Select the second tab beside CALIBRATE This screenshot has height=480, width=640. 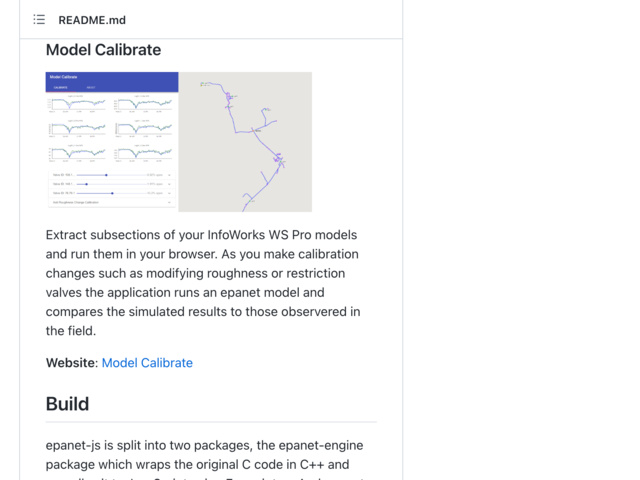90,88
